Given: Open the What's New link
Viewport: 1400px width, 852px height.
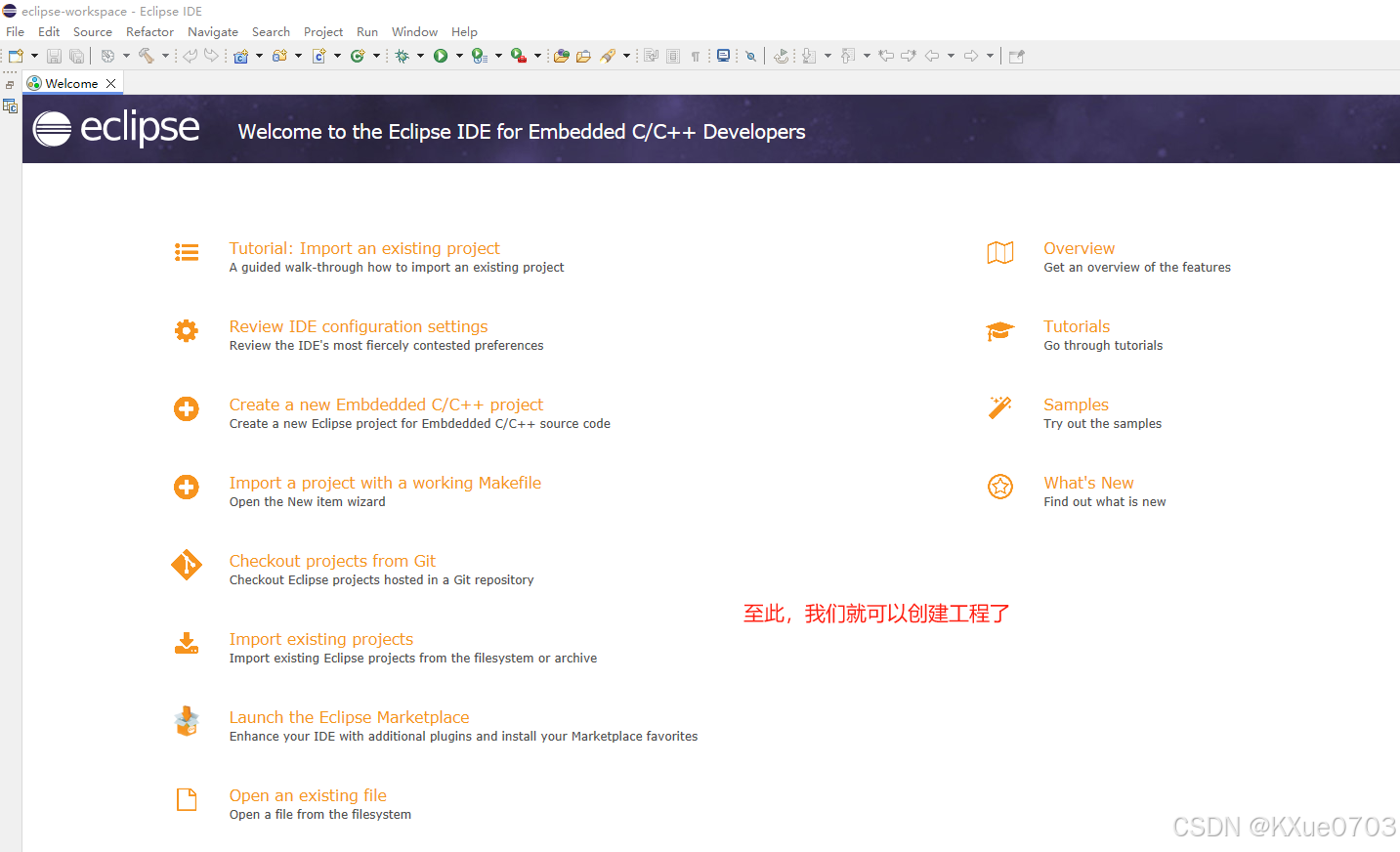Looking at the screenshot, I should 1088,483.
